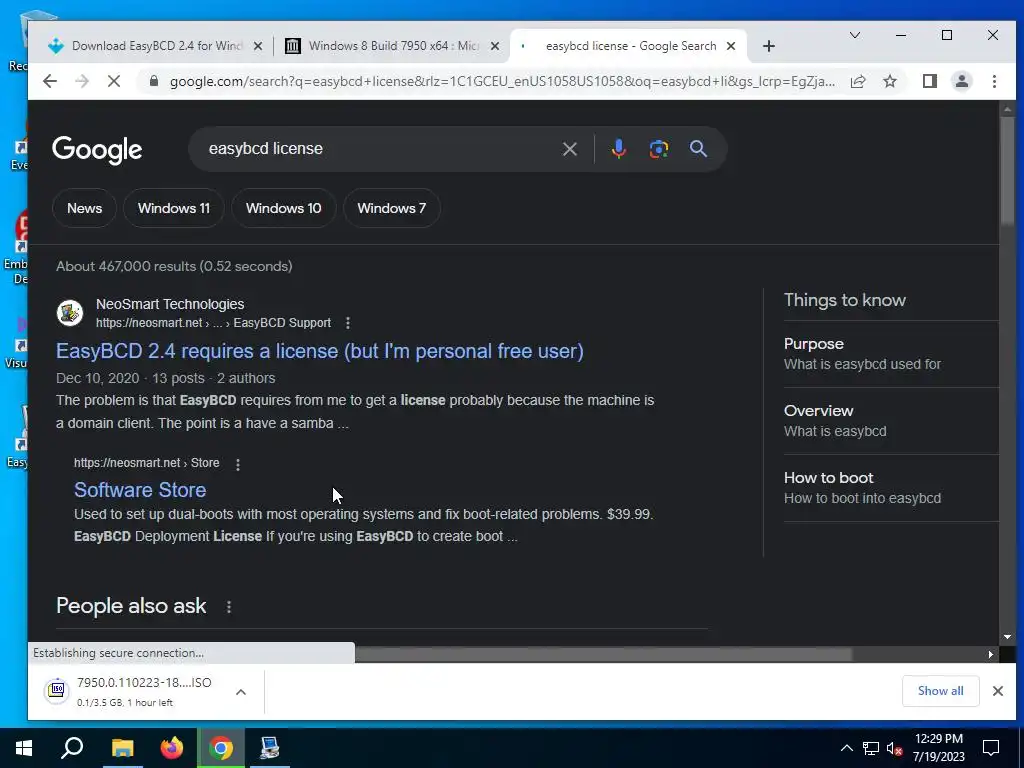Open the Windows notification center
Image resolution: width=1024 pixels, height=768 pixels.
(991, 748)
